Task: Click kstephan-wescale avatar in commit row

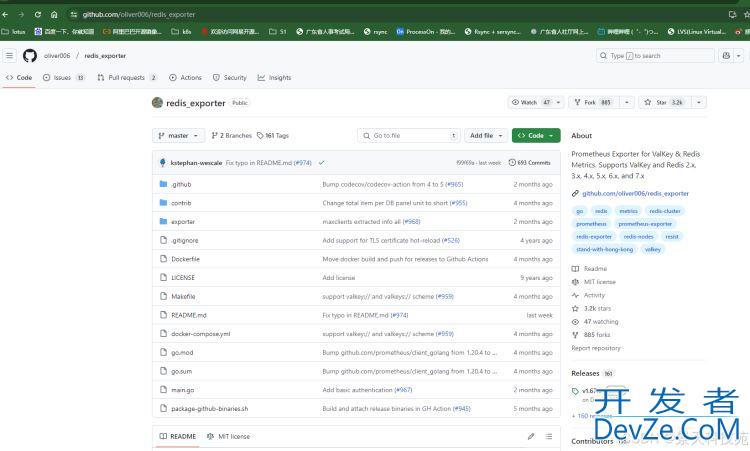Action: (163, 163)
